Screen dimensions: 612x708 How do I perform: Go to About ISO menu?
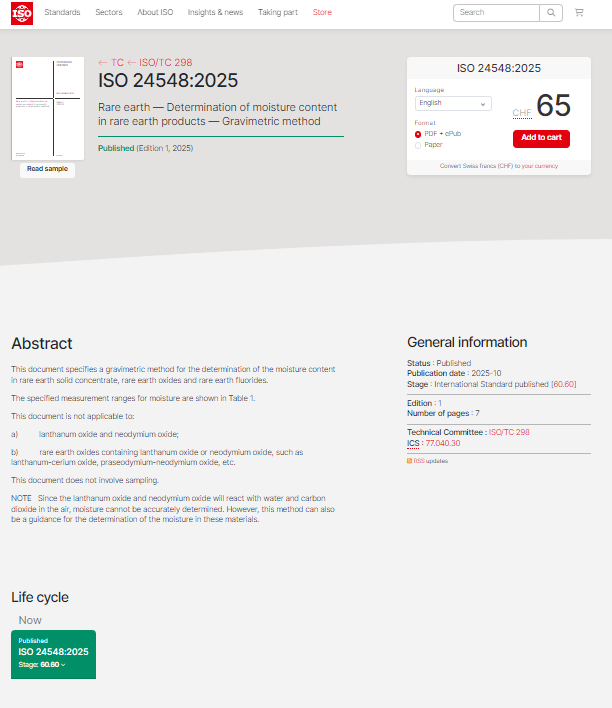154,13
